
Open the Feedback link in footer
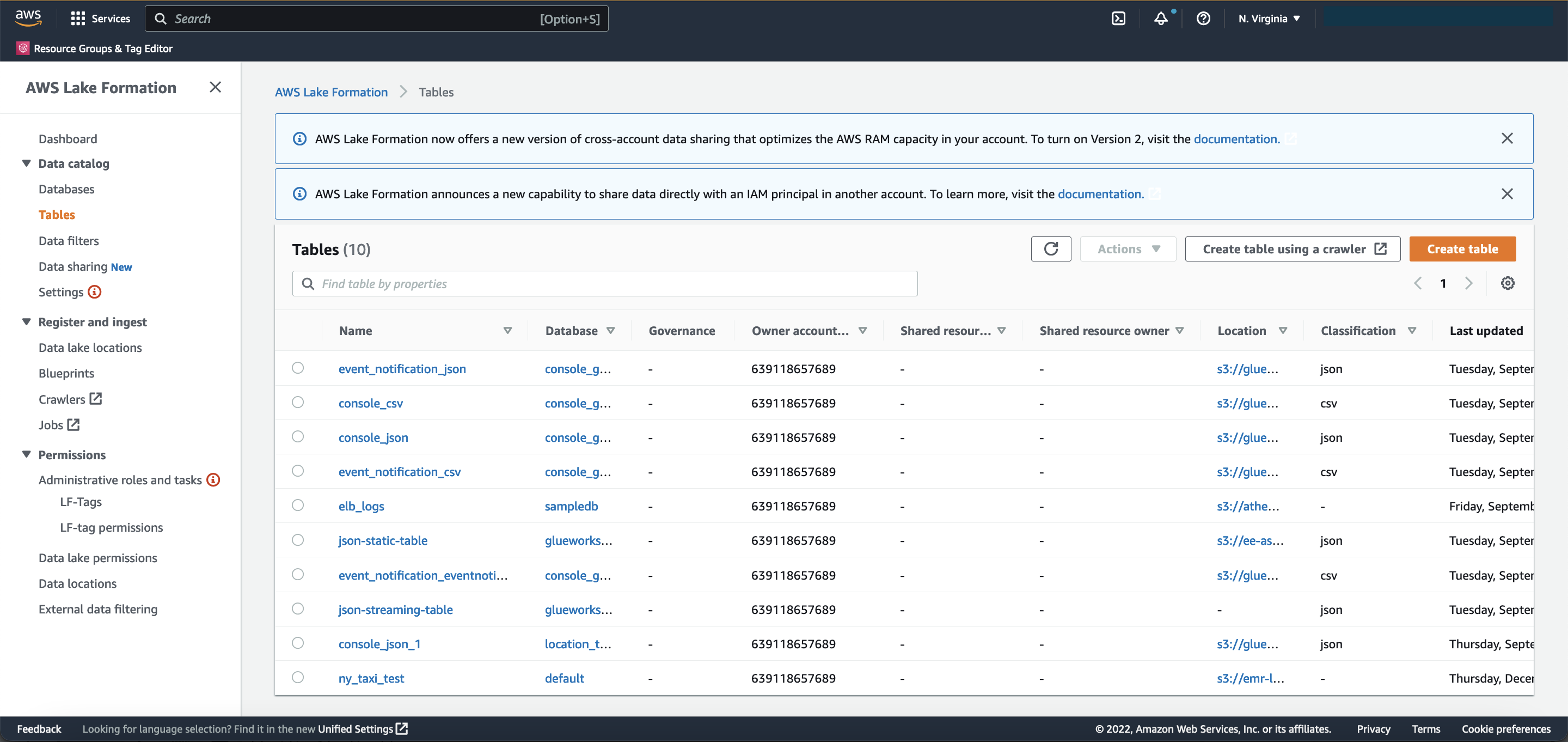click(x=39, y=728)
